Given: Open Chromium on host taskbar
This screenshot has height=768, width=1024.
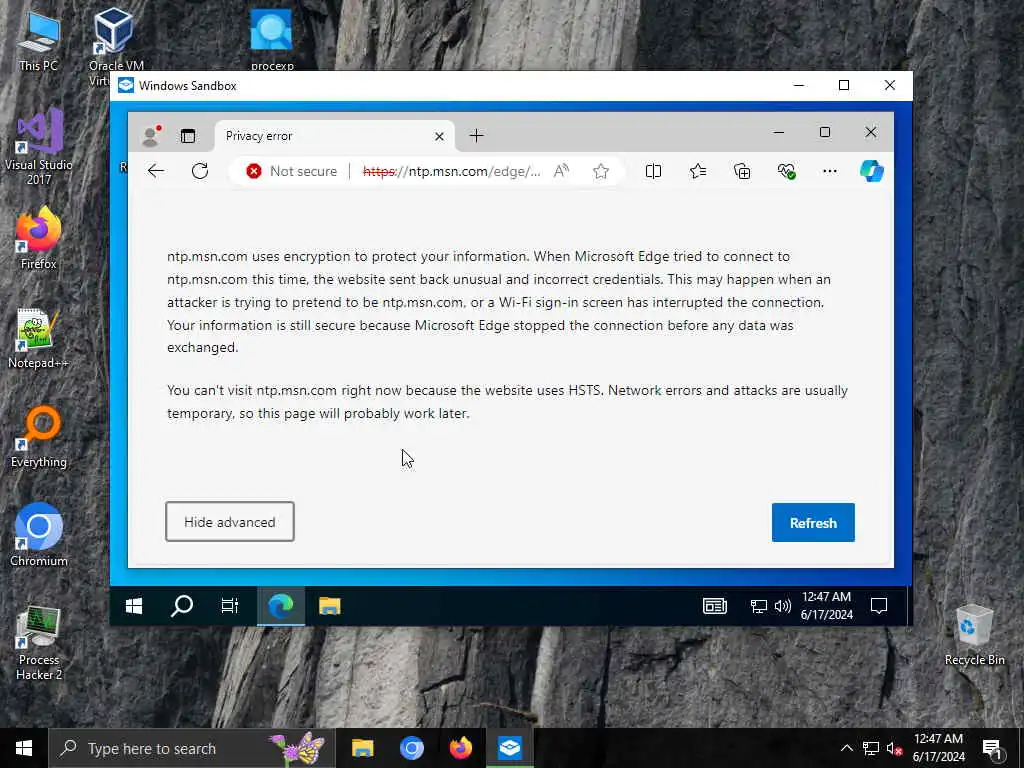Looking at the screenshot, I should pyautogui.click(x=411, y=748).
